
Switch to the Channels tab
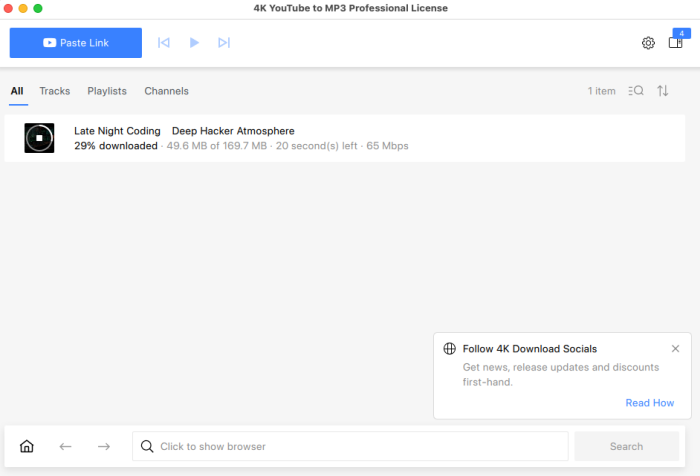pos(167,91)
